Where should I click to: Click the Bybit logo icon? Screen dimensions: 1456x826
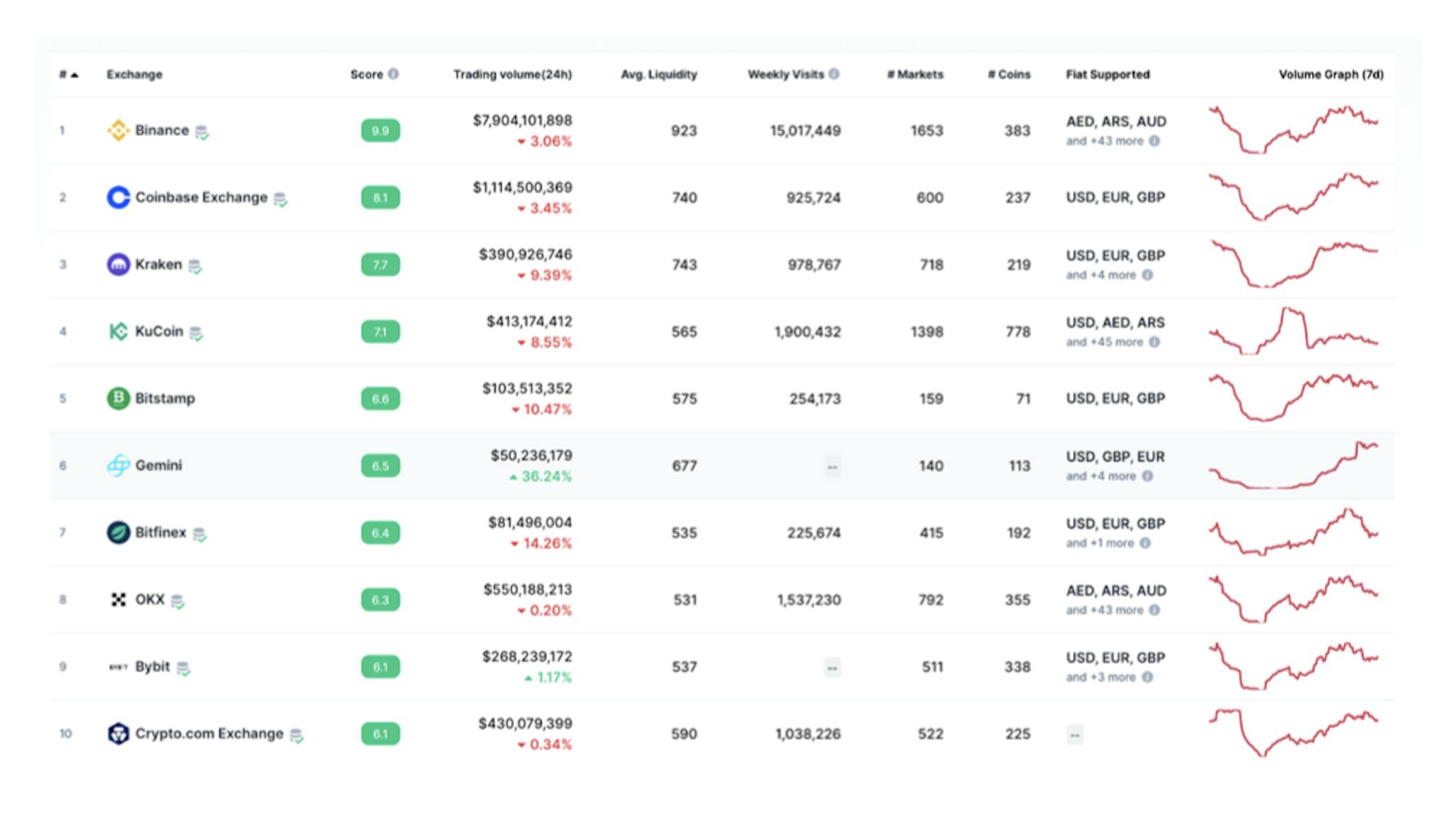[x=118, y=667]
